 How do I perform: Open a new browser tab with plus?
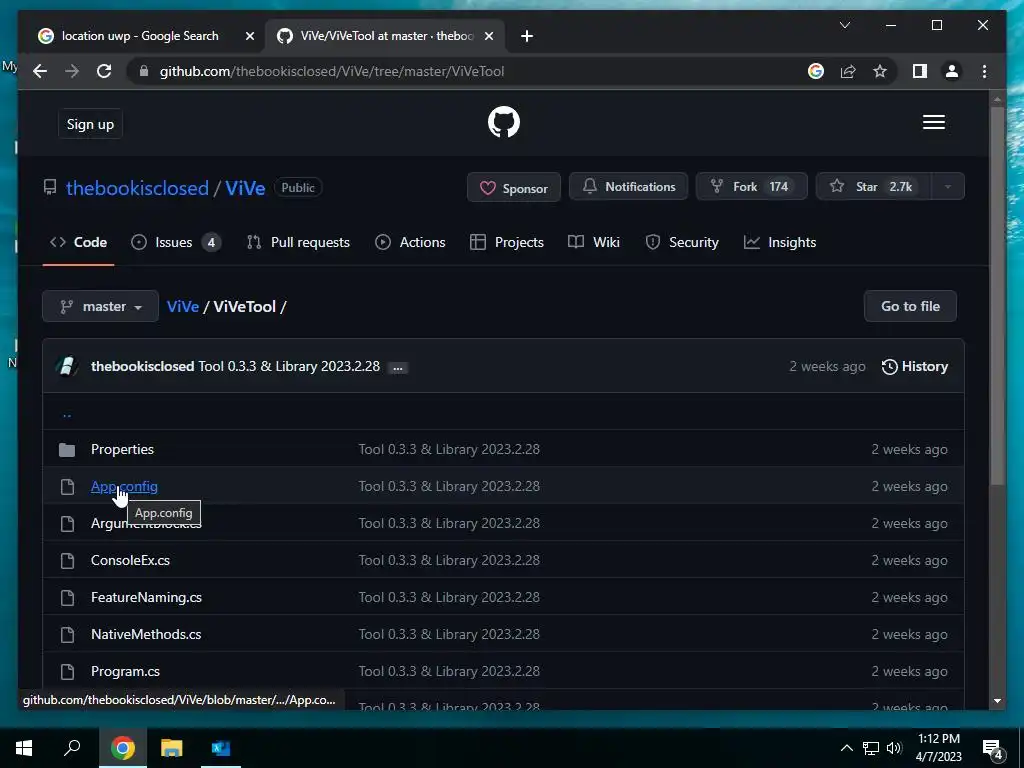[527, 36]
